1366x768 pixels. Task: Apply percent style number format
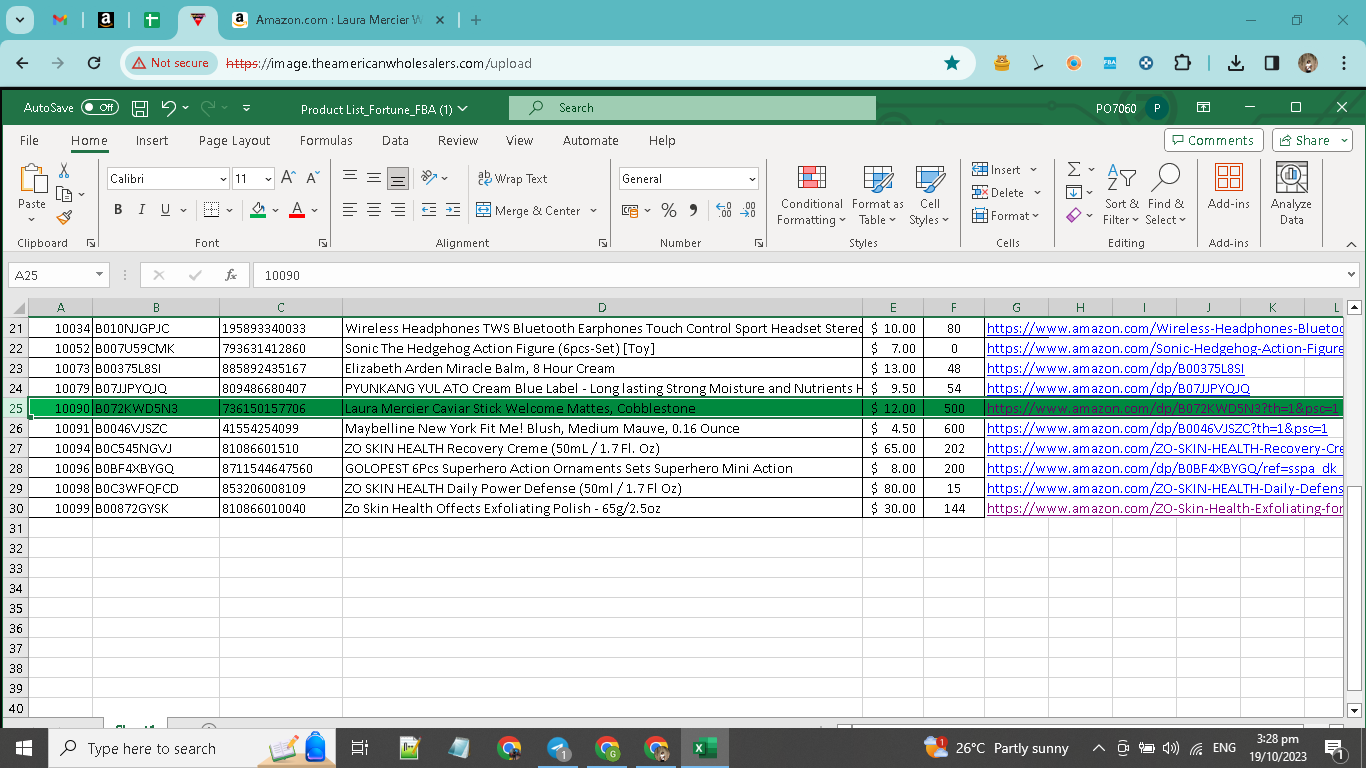(669, 210)
